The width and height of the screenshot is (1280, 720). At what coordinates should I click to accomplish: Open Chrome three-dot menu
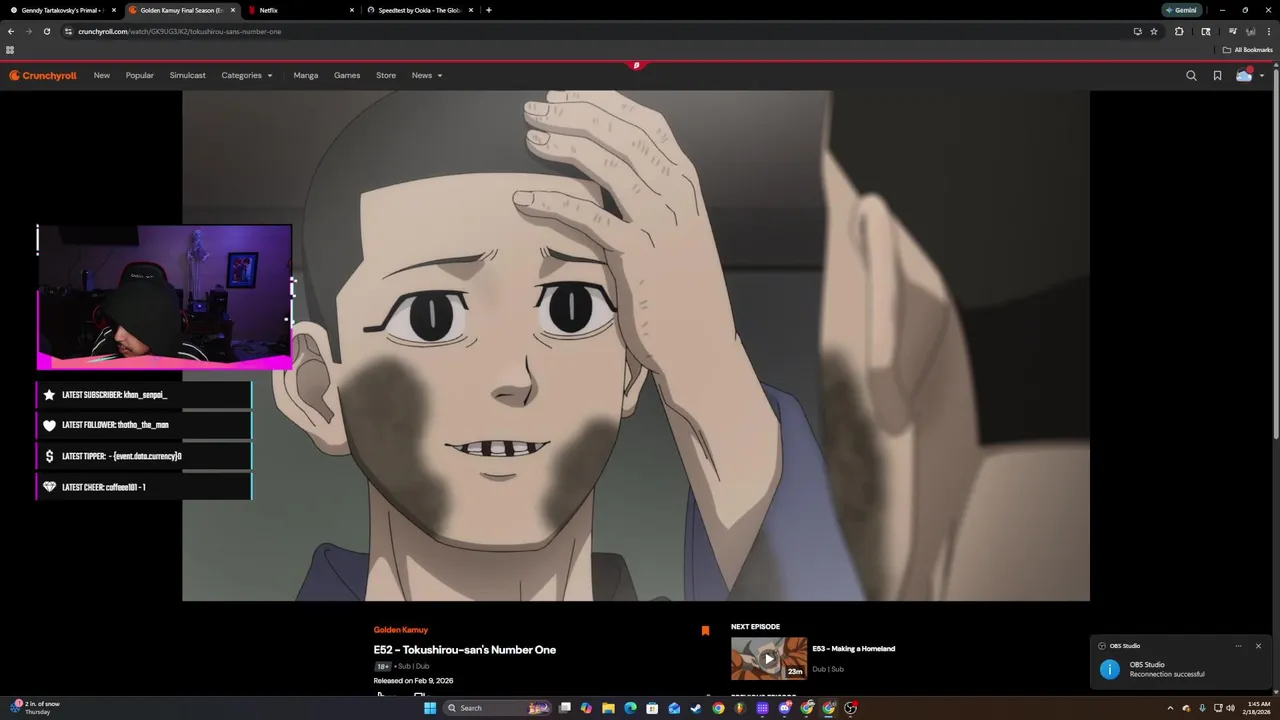point(1268,31)
